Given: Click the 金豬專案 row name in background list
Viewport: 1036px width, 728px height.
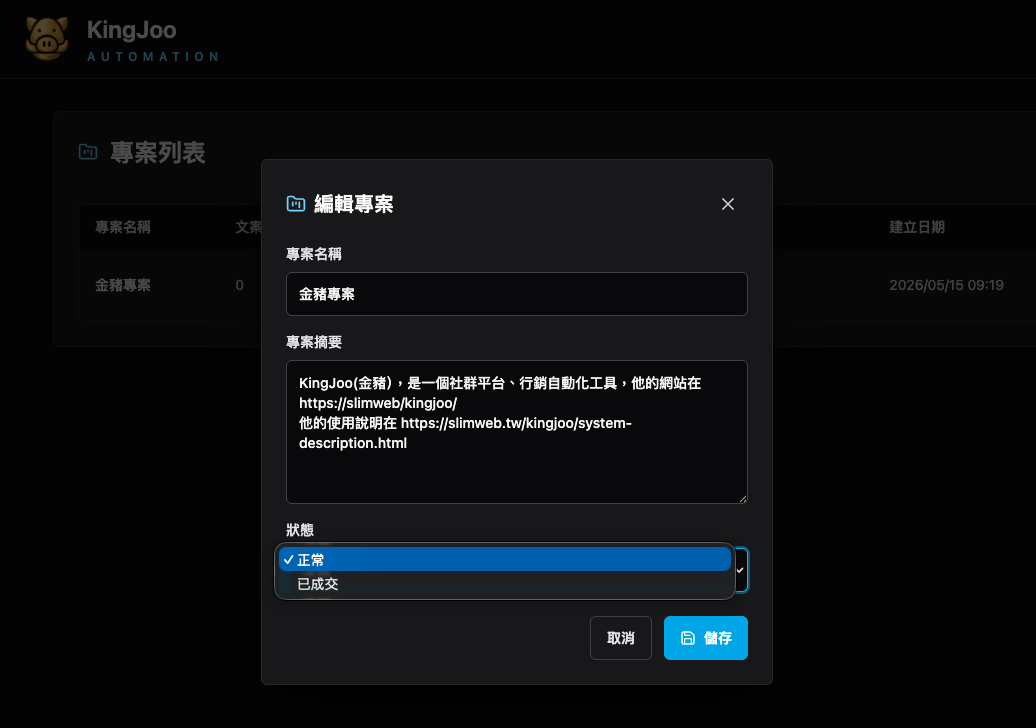Looking at the screenshot, I should coord(123,285).
